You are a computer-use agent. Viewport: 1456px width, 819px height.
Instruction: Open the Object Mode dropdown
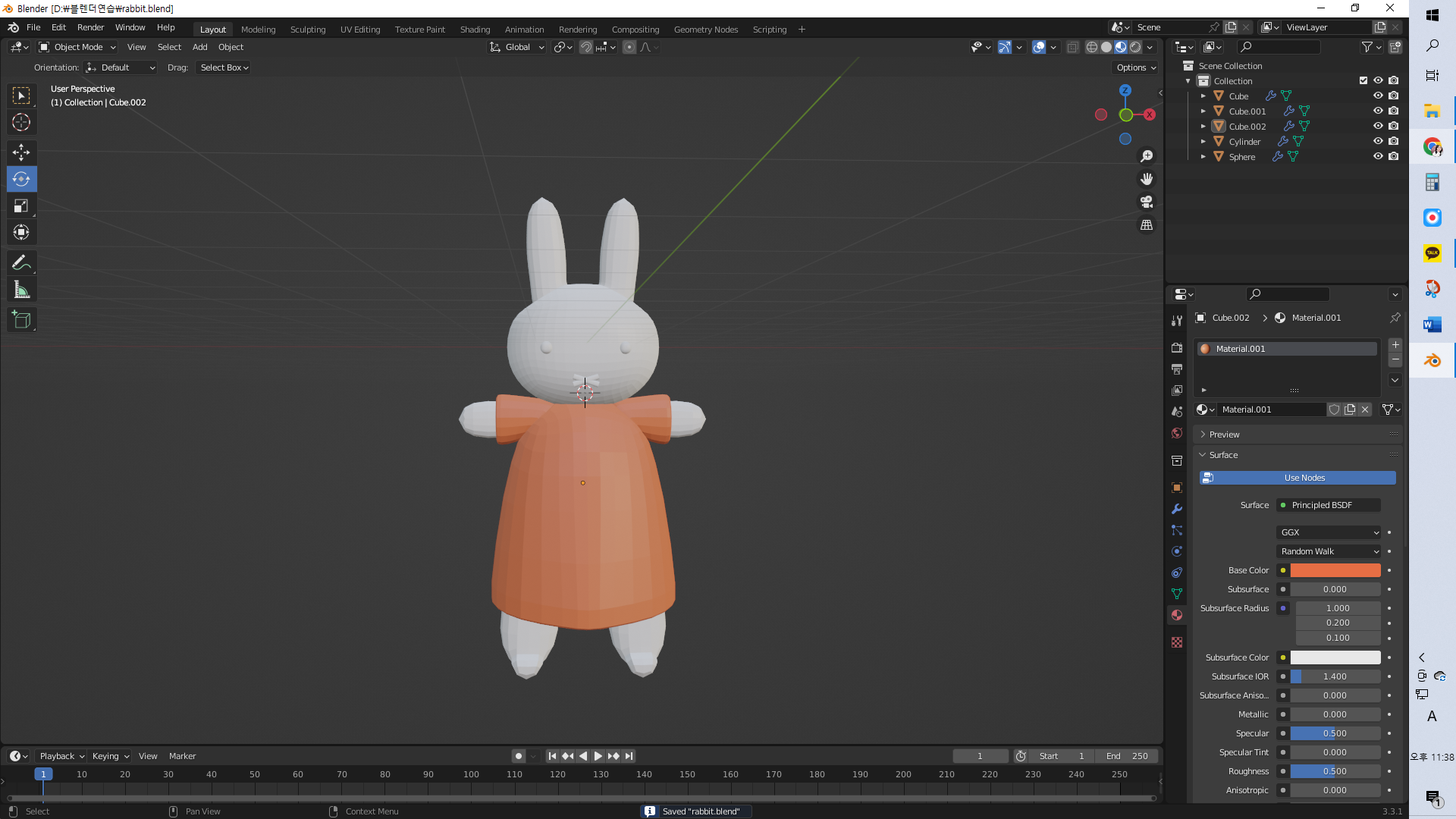click(78, 47)
